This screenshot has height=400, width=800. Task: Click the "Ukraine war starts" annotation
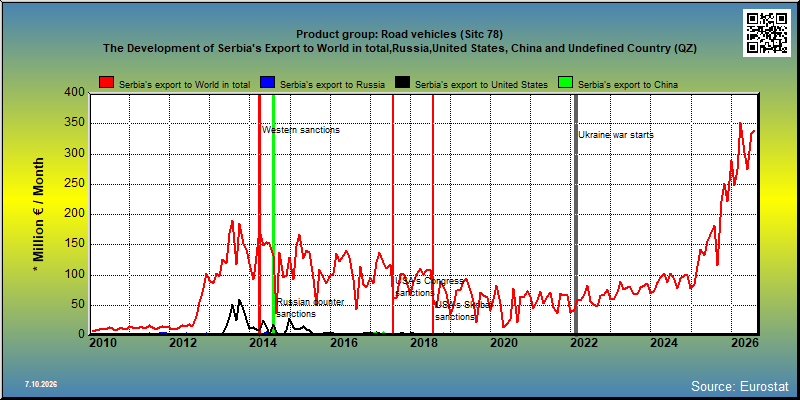(616, 135)
